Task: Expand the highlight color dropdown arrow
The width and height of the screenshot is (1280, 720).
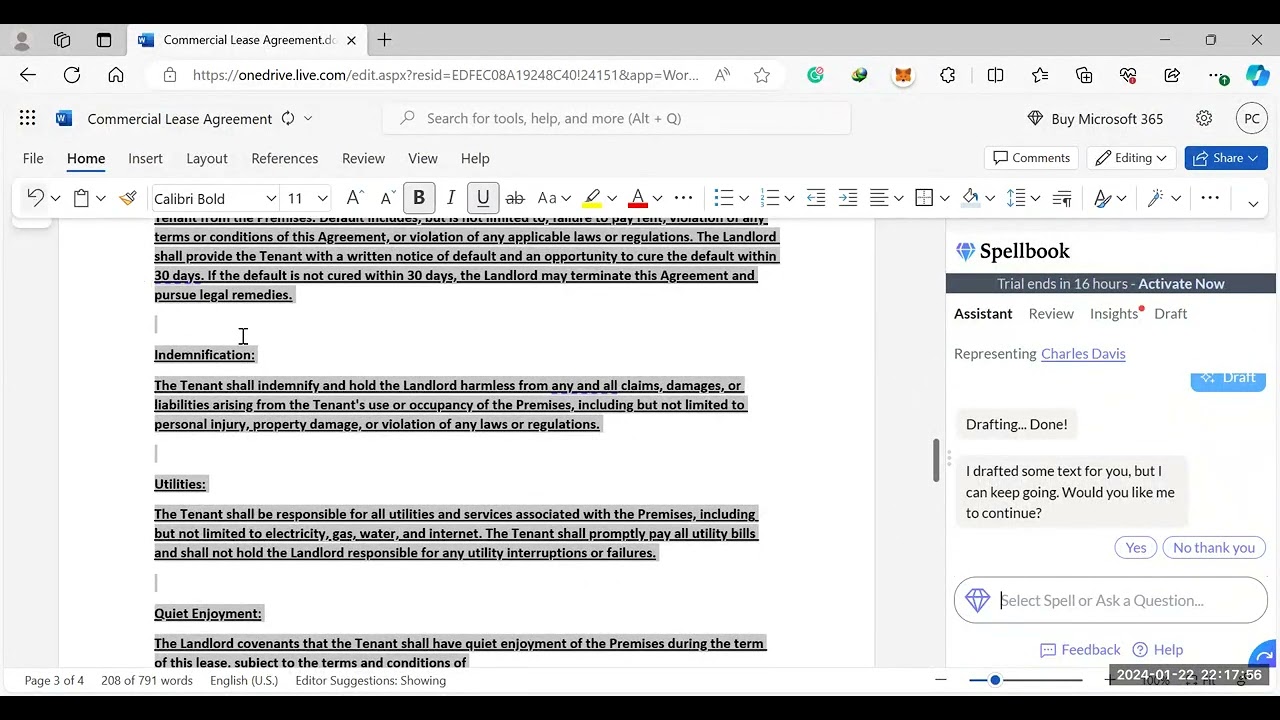Action: (612, 198)
